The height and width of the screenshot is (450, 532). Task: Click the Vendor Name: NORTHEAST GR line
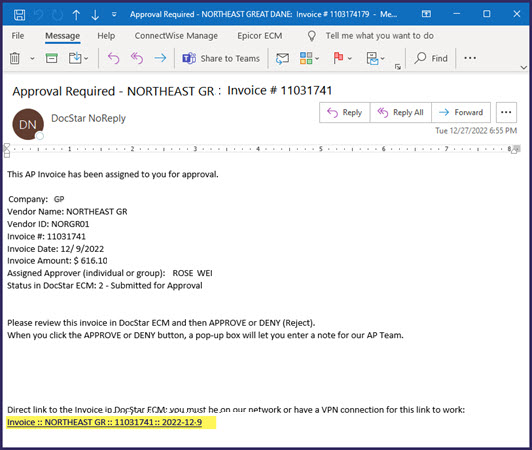point(67,212)
